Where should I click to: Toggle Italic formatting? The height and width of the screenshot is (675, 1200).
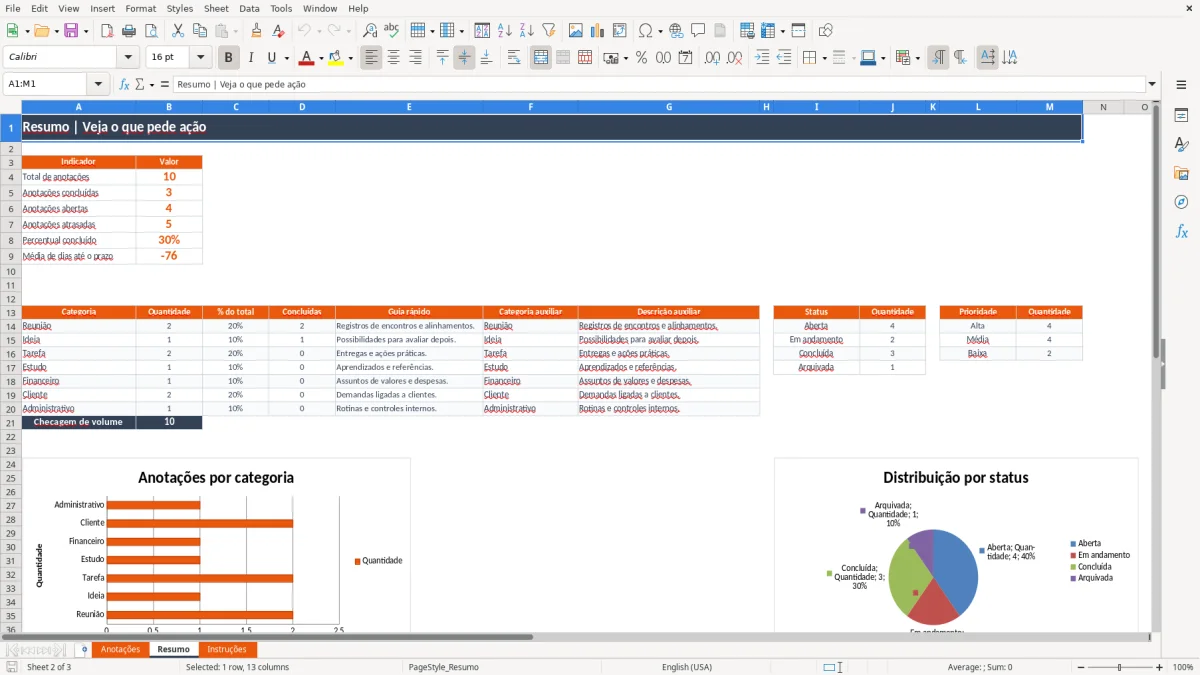click(251, 58)
